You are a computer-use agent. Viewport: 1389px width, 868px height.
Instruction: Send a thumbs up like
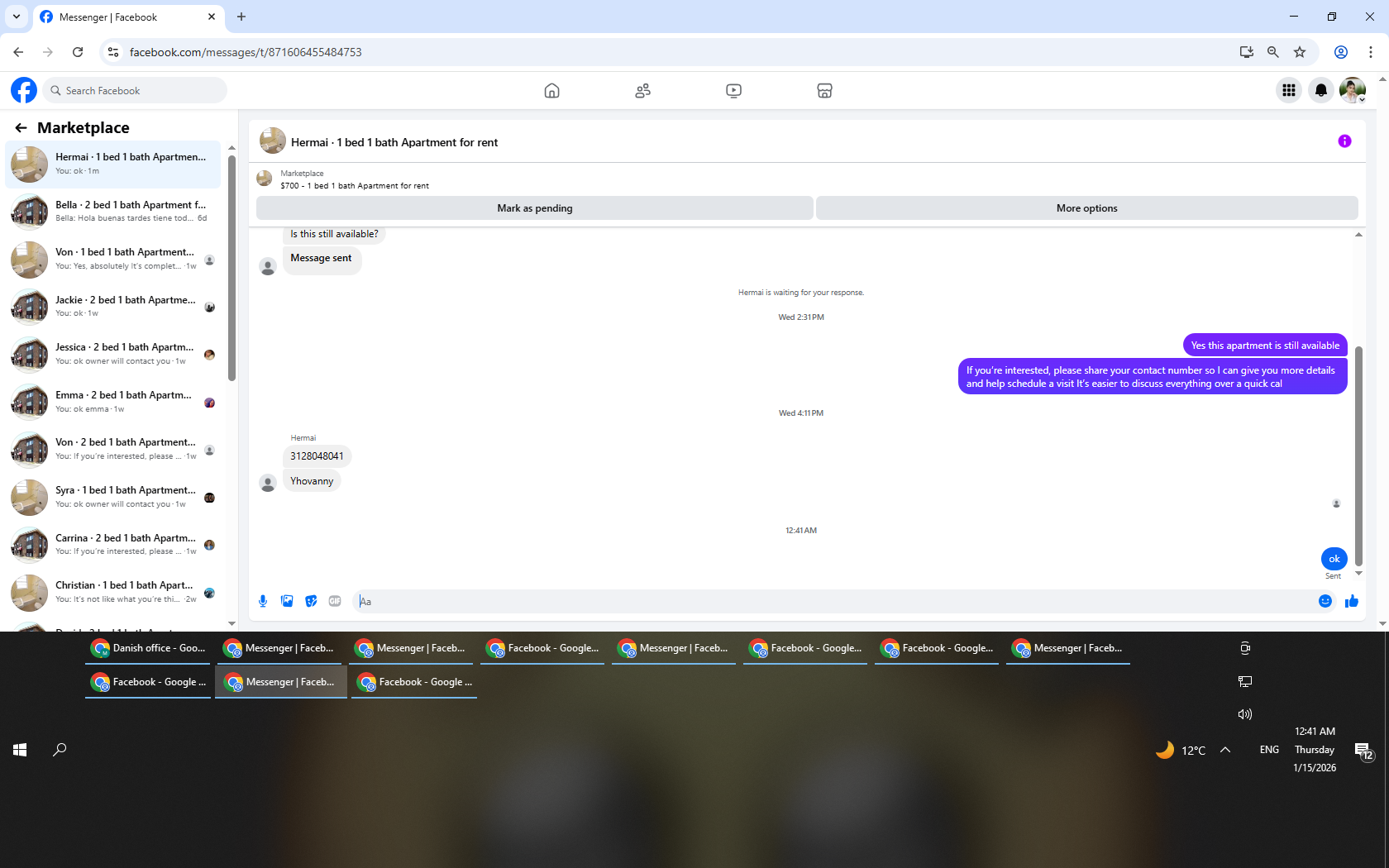1352,601
